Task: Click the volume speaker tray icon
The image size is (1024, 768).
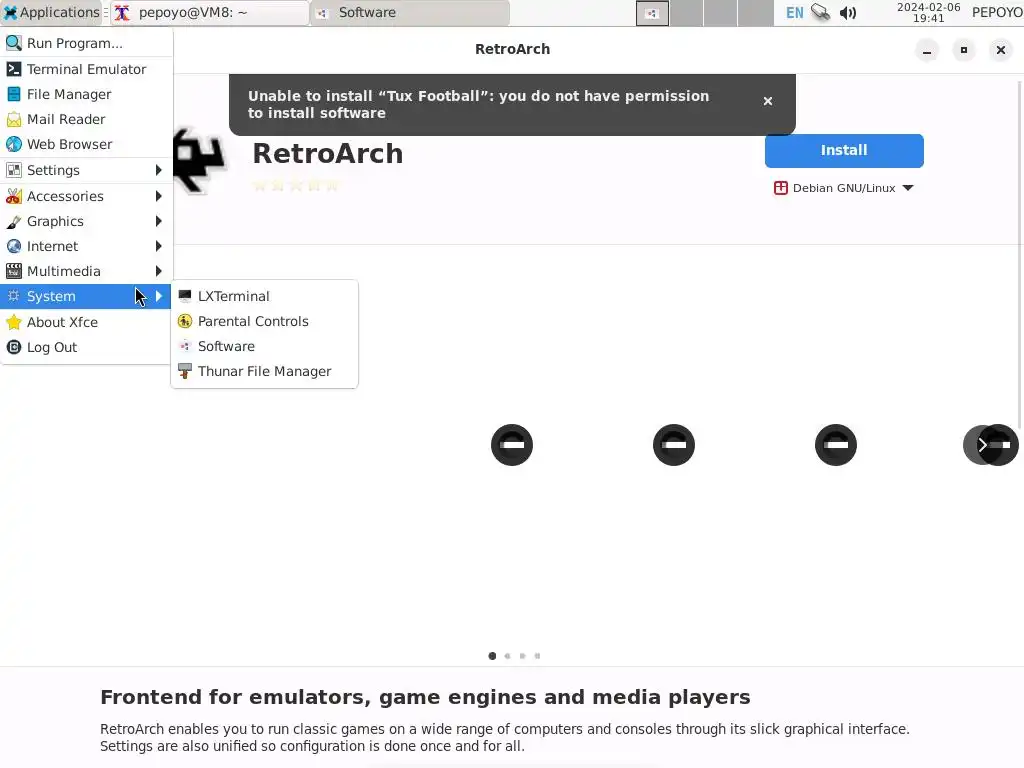Action: pyautogui.click(x=848, y=12)
